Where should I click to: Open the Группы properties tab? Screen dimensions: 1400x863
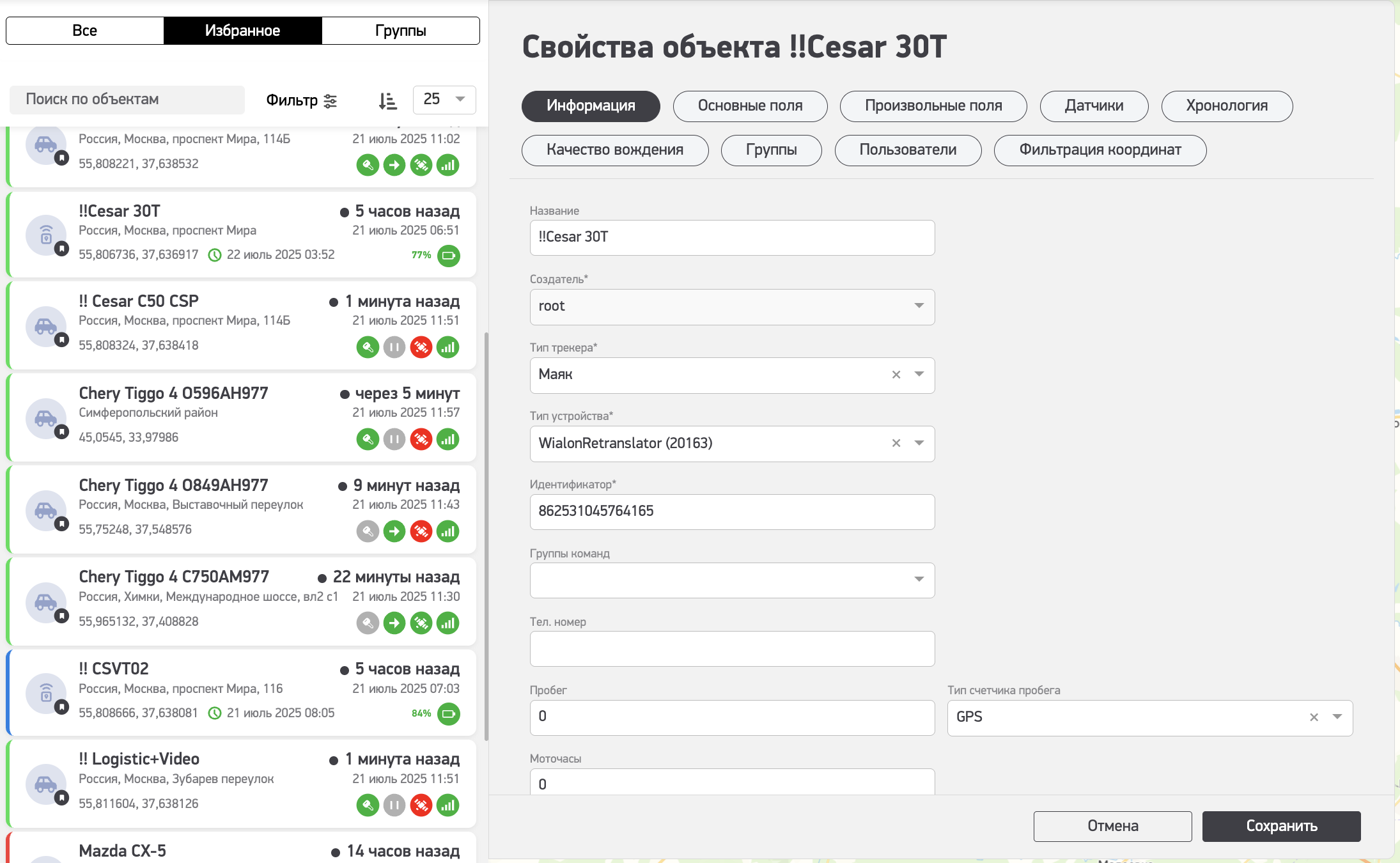(772, 150)
